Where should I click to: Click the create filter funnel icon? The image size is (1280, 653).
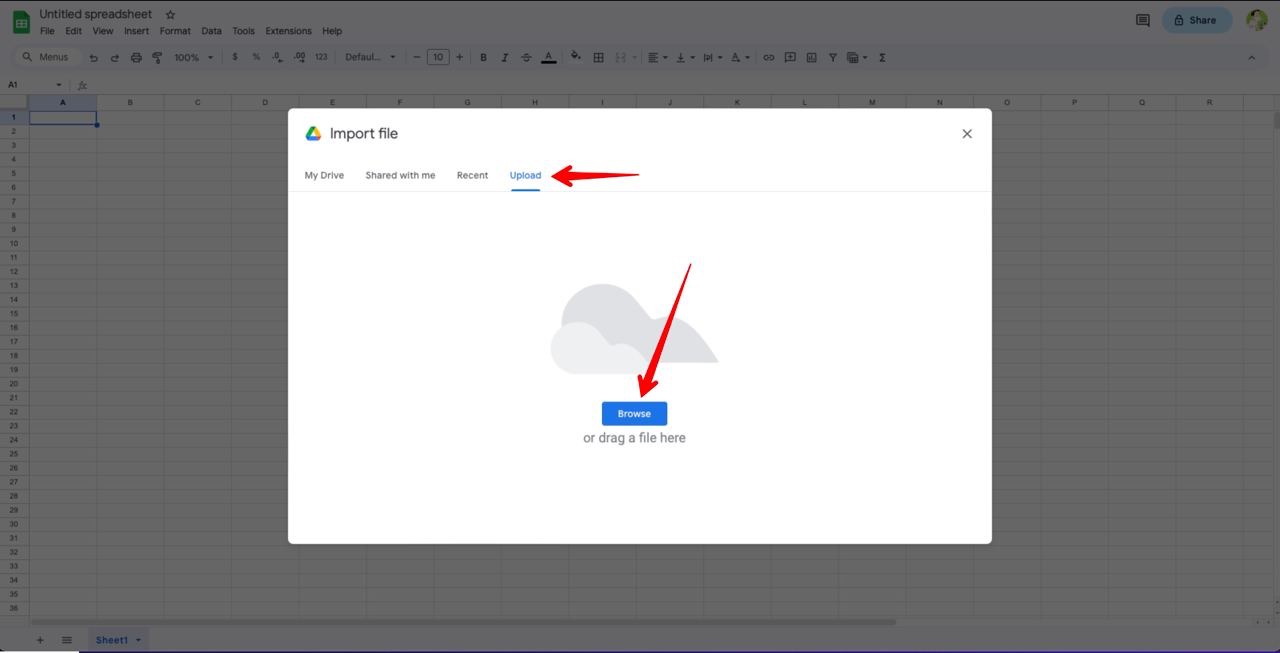click(x=832, y=58)
